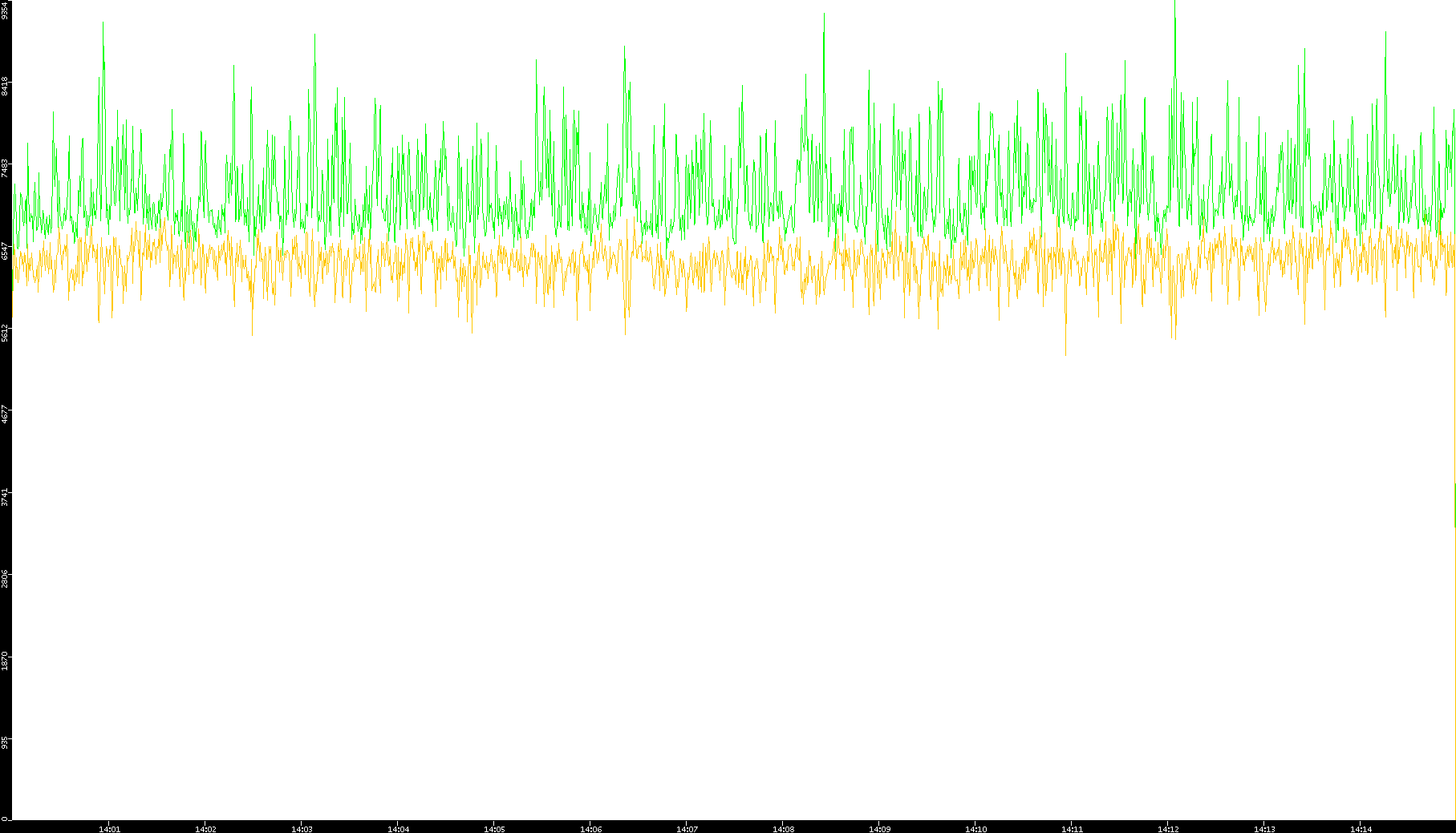Click the 14:01 time axis label
The width and height of the screenshot is (1456, 833).
(x=109, y=829)
